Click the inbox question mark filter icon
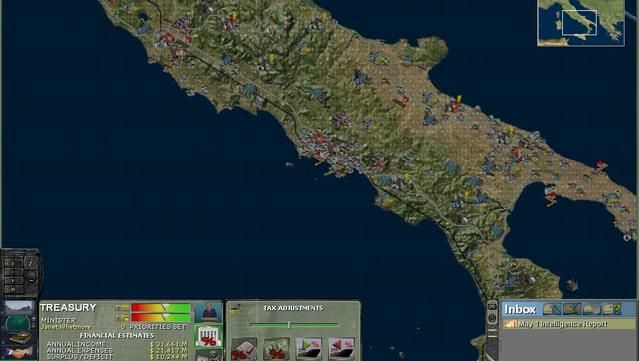 tap(612, 309)
